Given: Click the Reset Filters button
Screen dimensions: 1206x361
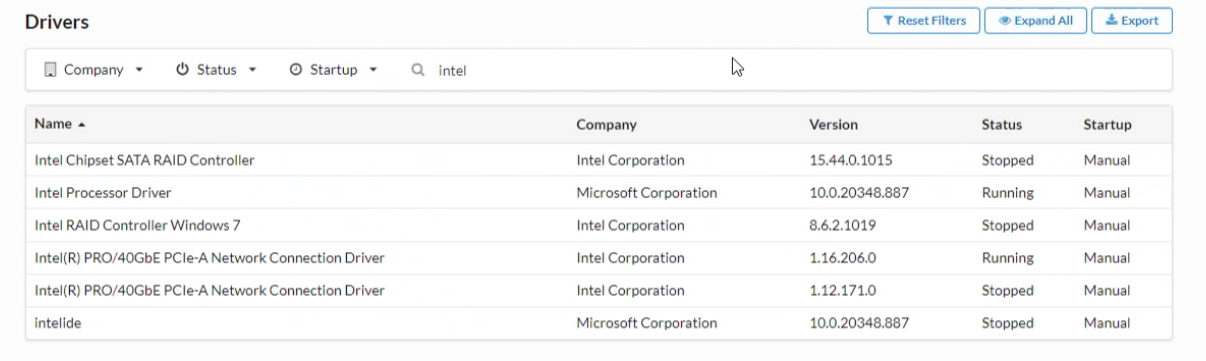Looking at the screenshot, I should 923,20.
